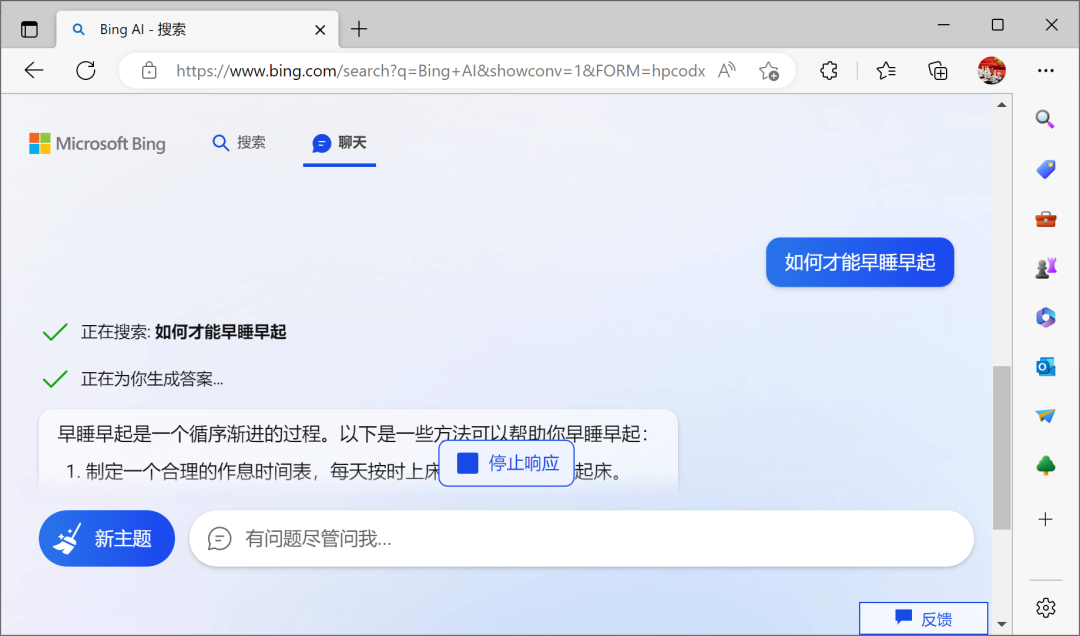
Task: Toggle the read aloud icon in address bar
Action: tap(727, 70)
